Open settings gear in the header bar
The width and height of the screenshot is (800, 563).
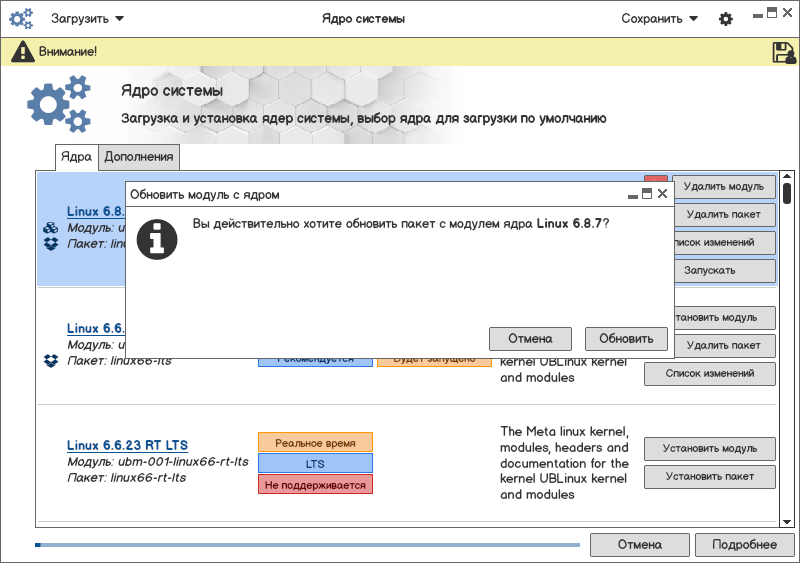[x=726, y=19]
